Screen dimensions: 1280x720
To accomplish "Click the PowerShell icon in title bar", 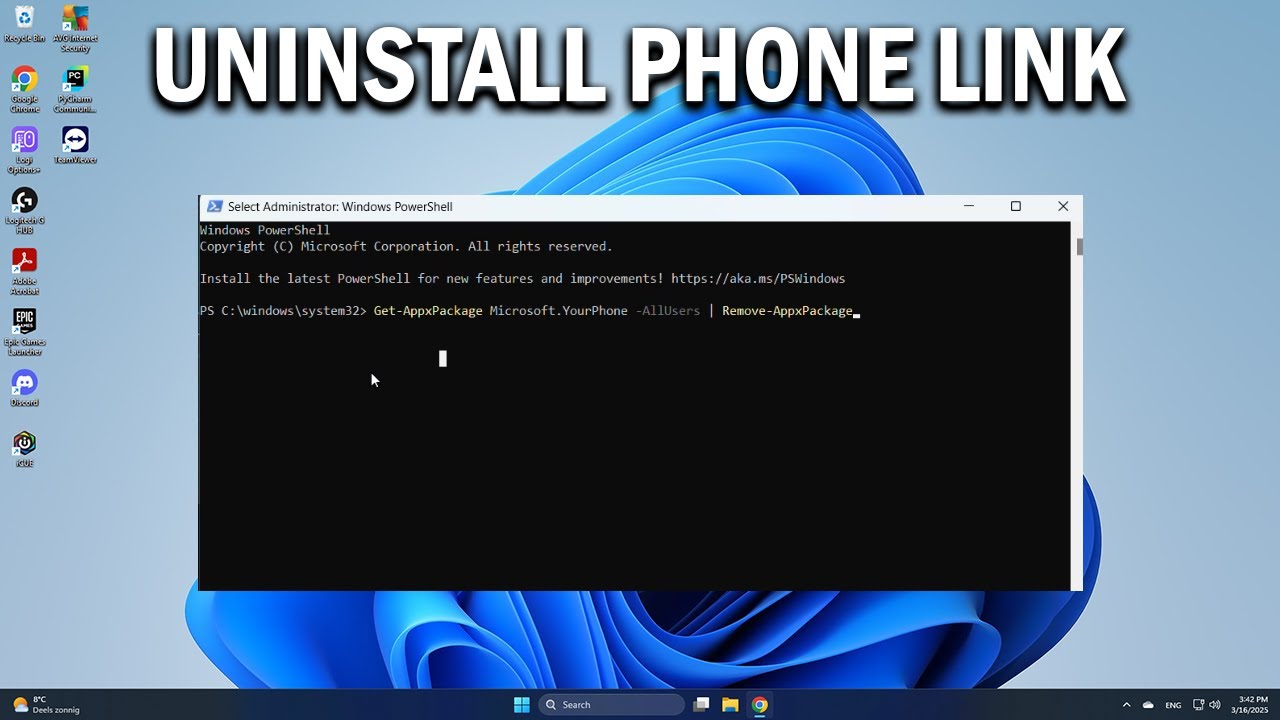I will point(214,206).
